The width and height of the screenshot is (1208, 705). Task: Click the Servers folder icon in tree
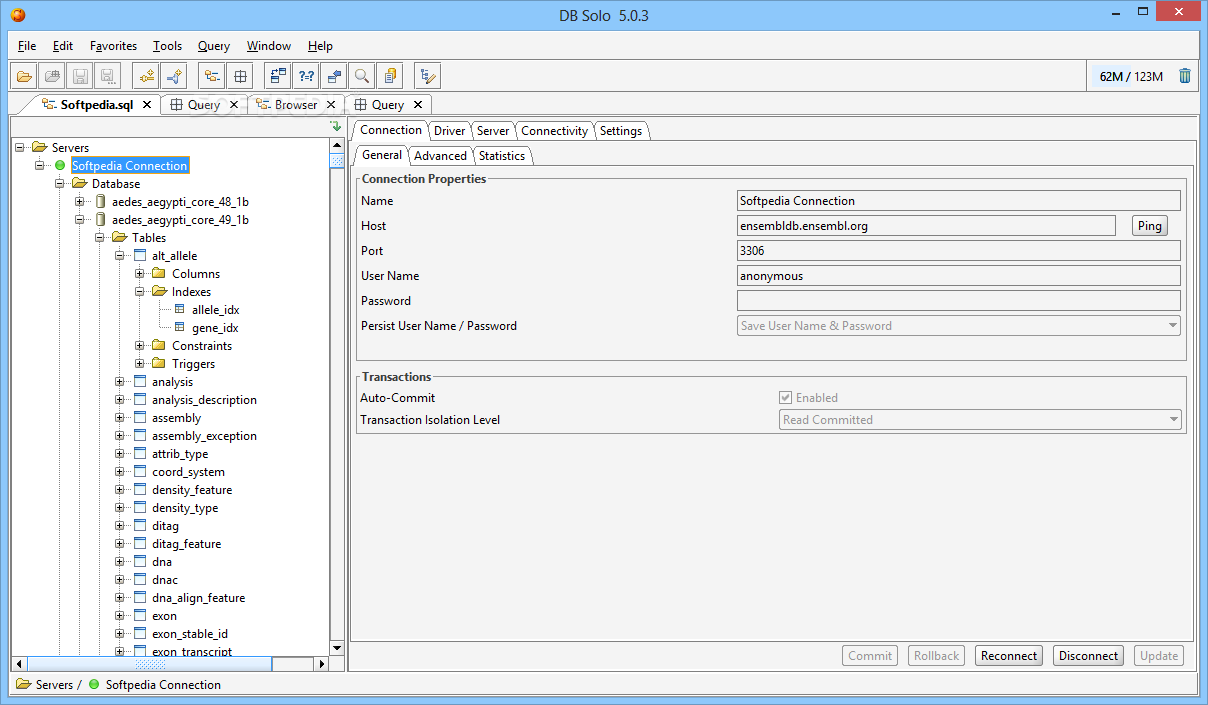click(40, 148)
